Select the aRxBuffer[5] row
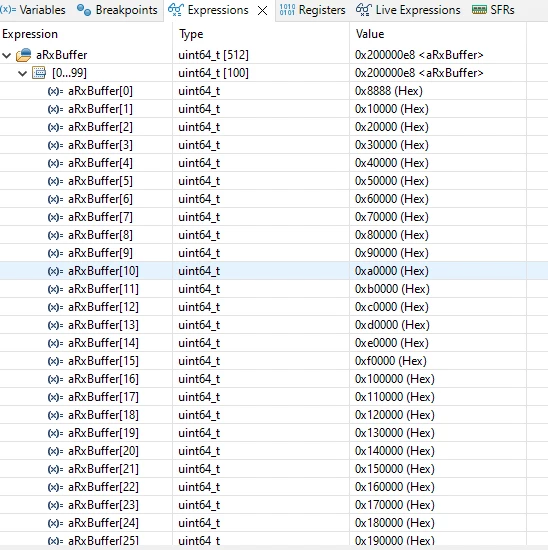The width and height of the screenshot is (548, 550). (x=274, y=181)
